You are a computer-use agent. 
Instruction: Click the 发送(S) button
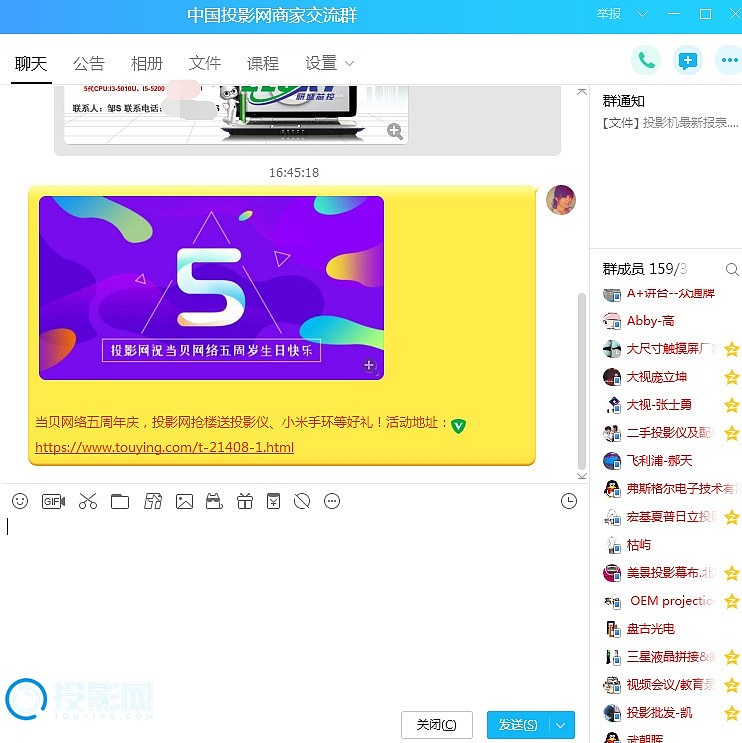pyautogui.click(x=518, y=725)
